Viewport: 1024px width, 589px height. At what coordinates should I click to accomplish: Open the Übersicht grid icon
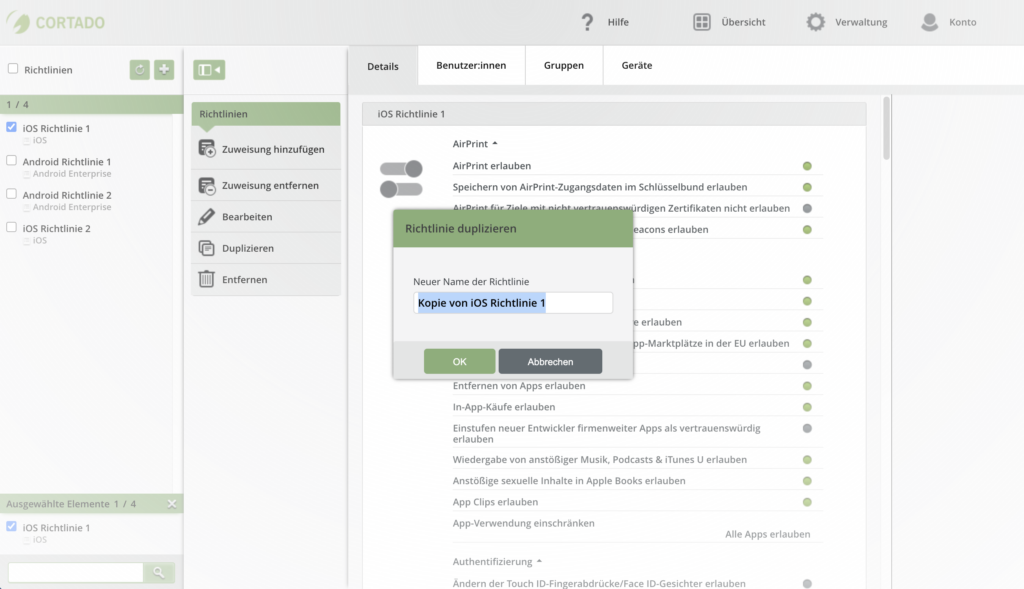pos(701,22)
